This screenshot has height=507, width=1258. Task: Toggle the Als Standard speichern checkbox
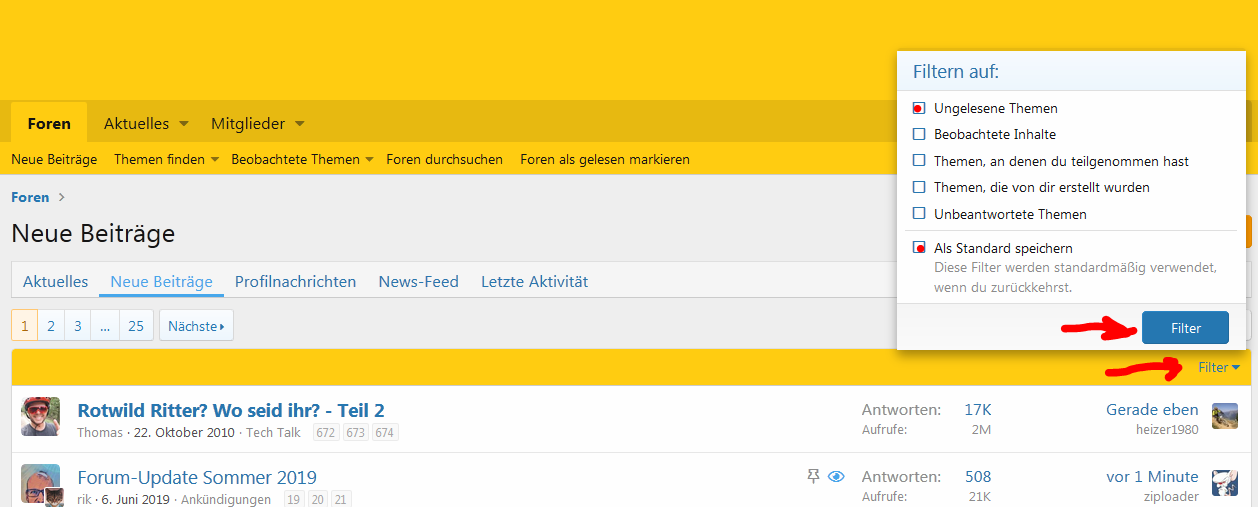919,248
